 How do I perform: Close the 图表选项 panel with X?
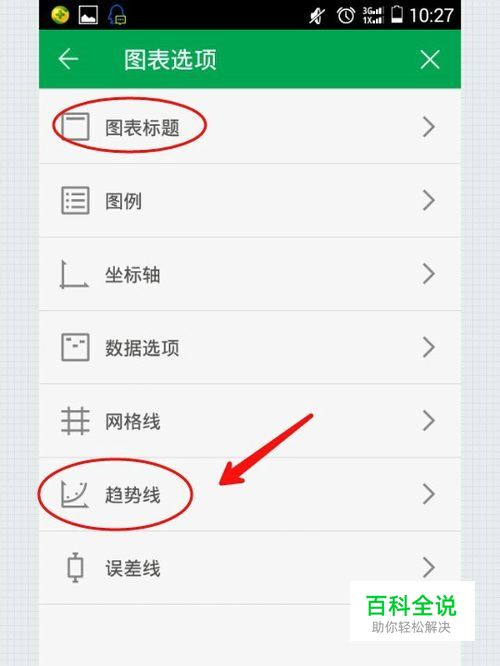coord(430,59)
